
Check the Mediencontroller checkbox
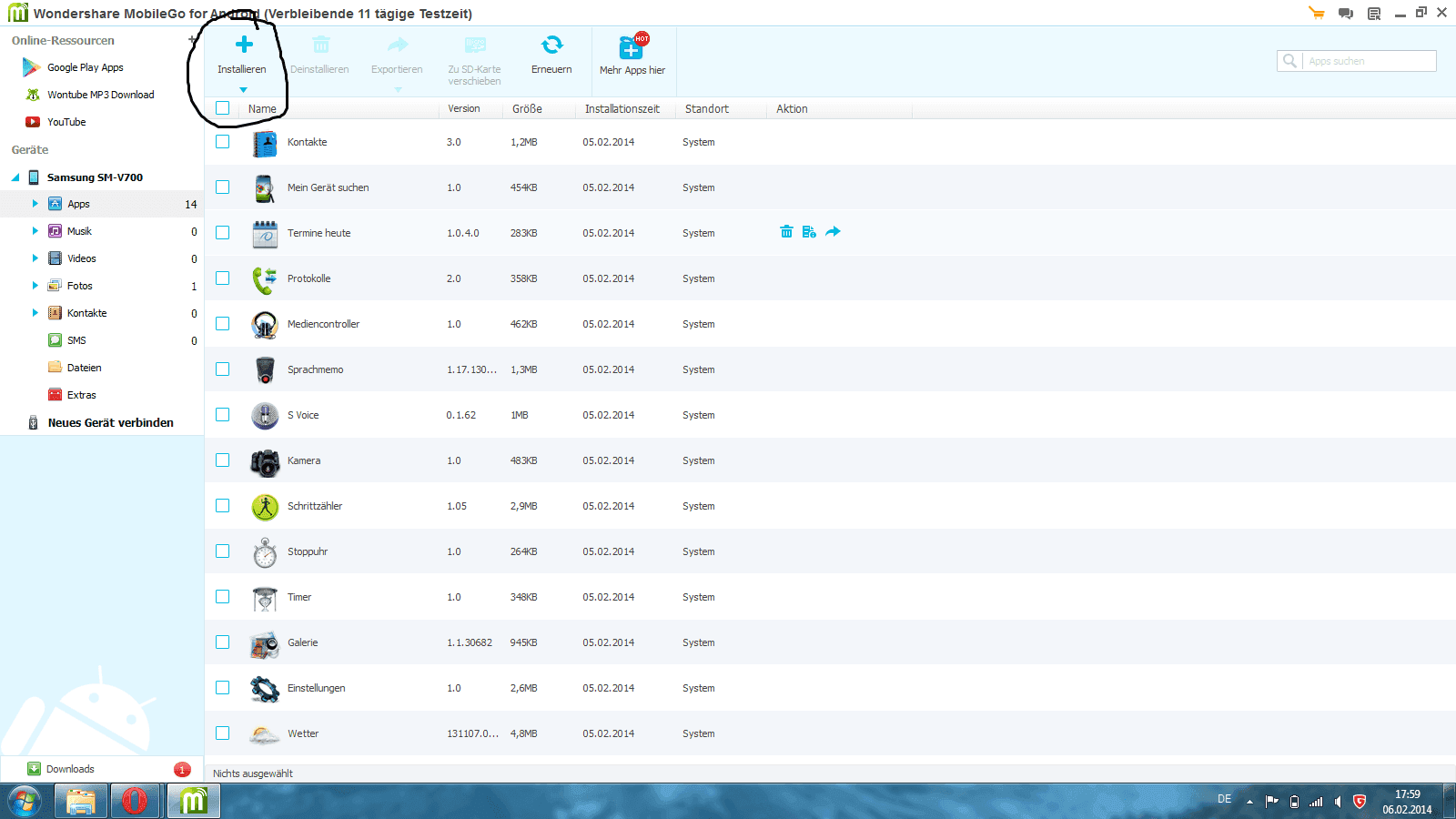coord(222,324)
